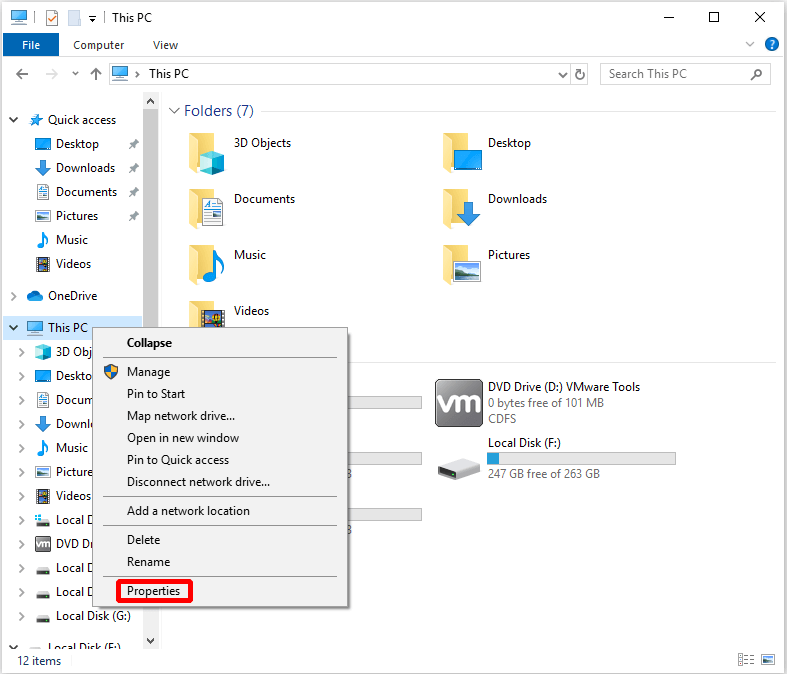This screenshot has width=787, height=674.
Task: Switch to Details view icon
Action: coord(746,659)
